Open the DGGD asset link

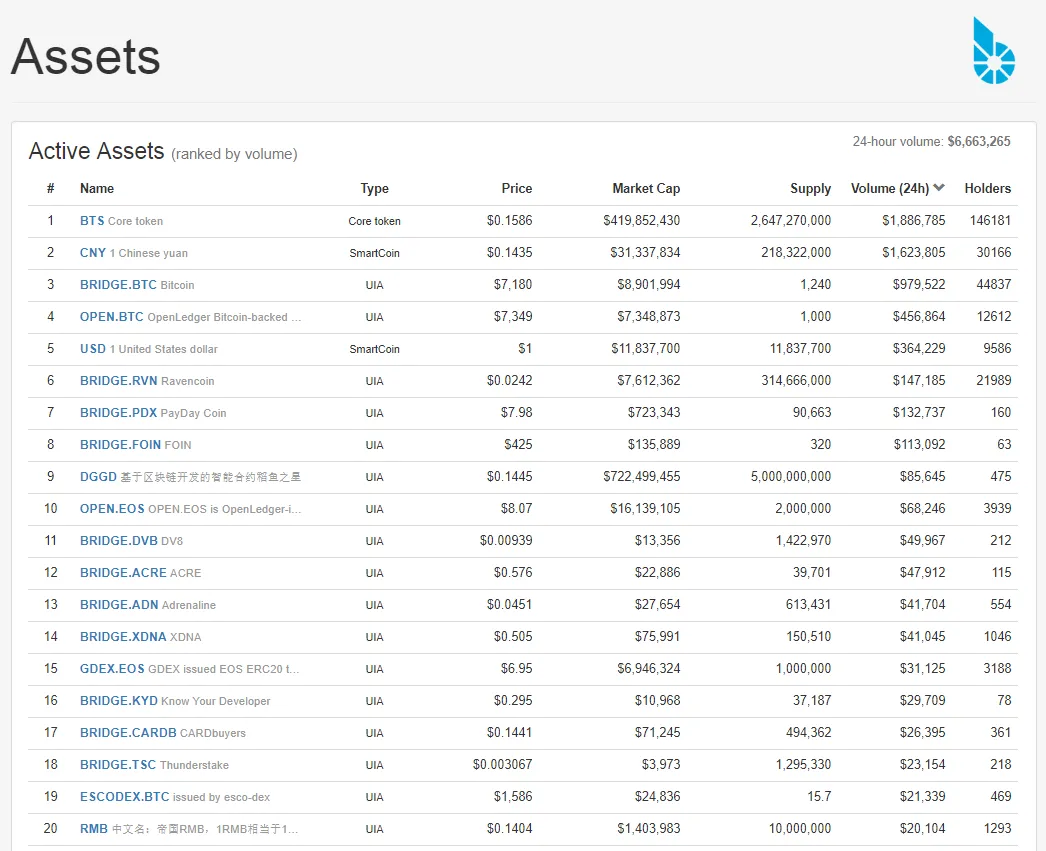tap(98, 477)
